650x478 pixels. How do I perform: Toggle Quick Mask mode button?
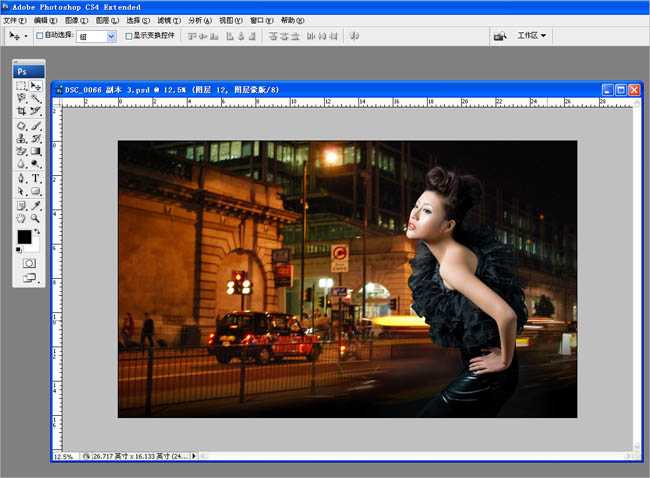29,262
